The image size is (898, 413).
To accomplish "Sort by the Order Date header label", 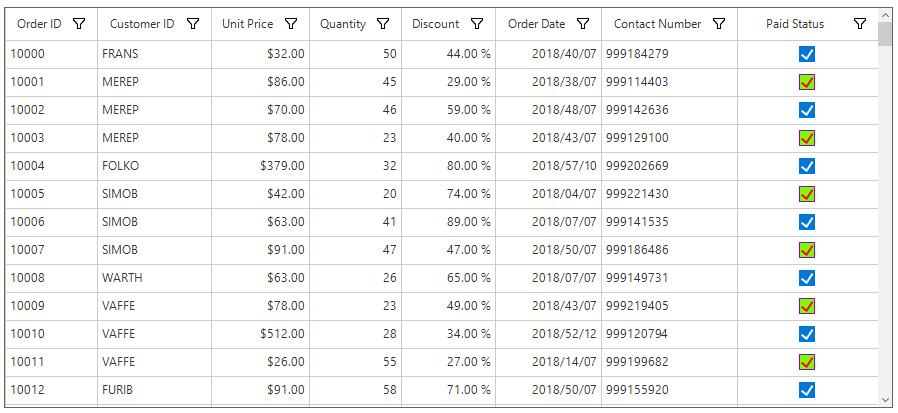I will 536,24.
